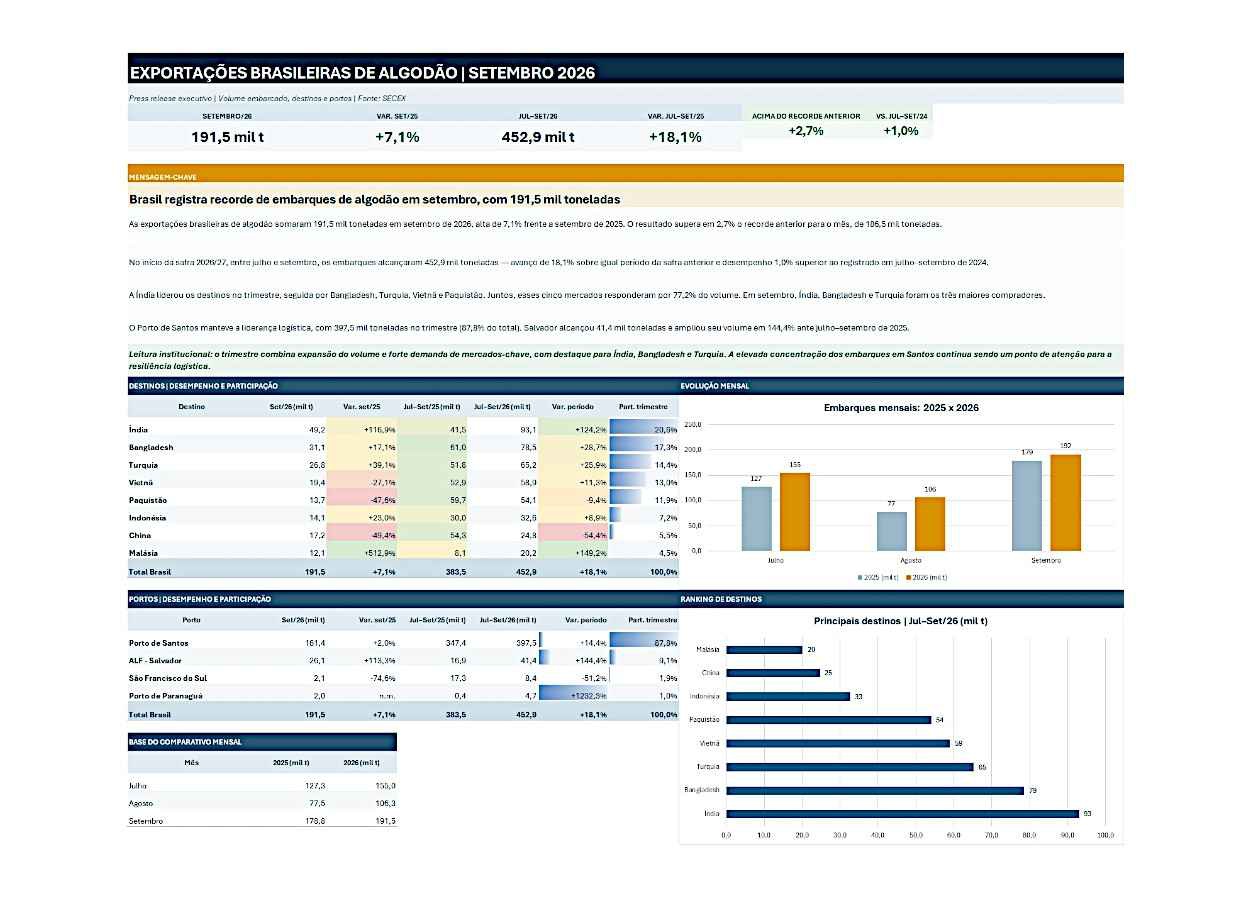This screenshot has width=1250, height=900.
Task: Select "Agosto" in the monthly base table
Action: pos(141,804)
